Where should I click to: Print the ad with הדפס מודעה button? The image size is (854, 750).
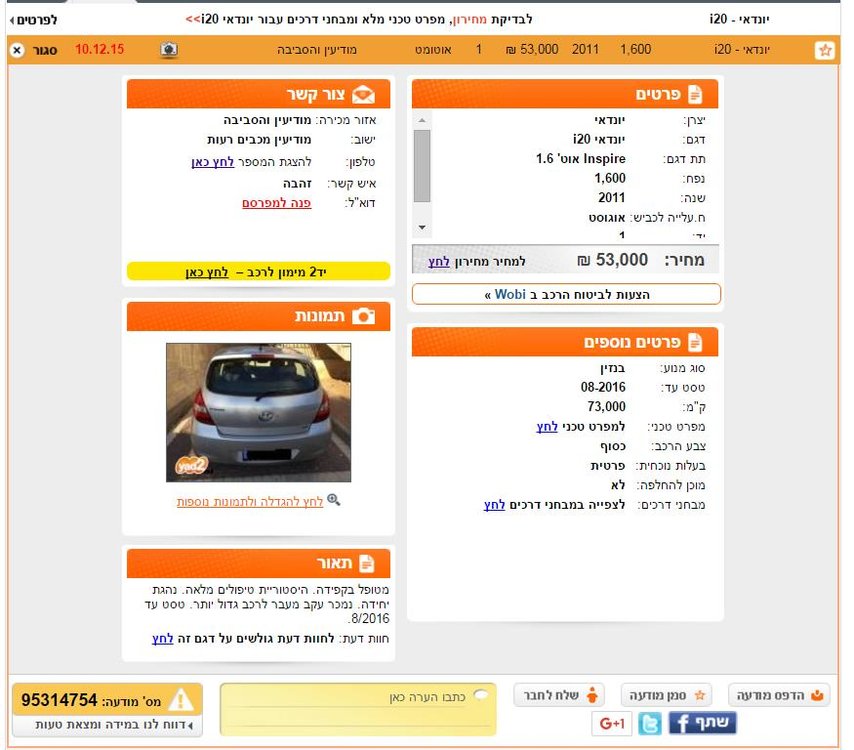779,695
